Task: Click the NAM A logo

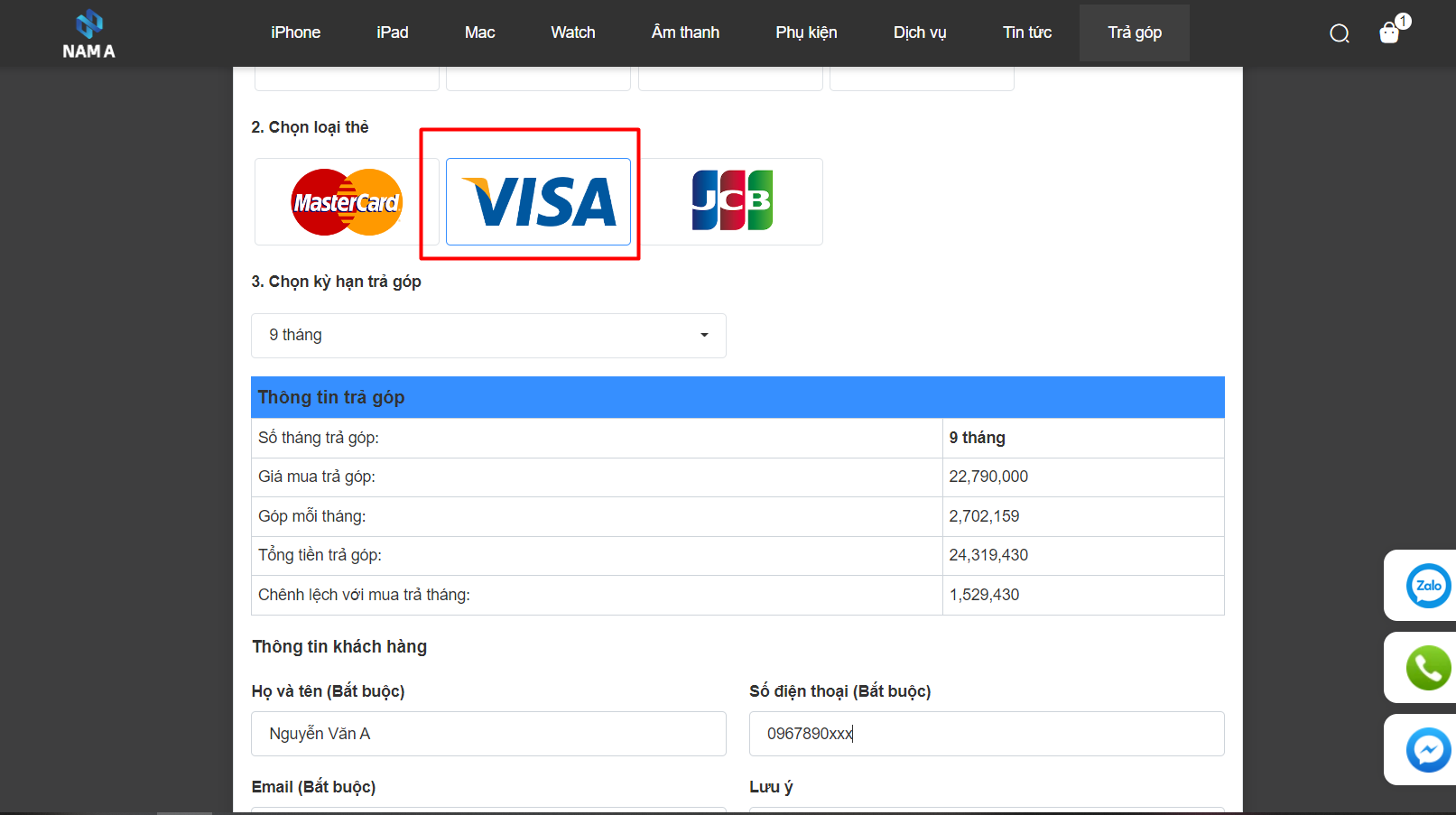Action: [x=88, y=34]
